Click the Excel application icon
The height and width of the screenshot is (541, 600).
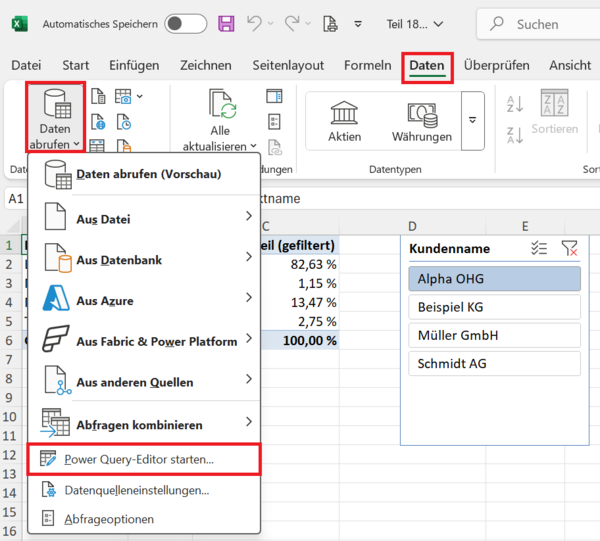coord(20,24)
